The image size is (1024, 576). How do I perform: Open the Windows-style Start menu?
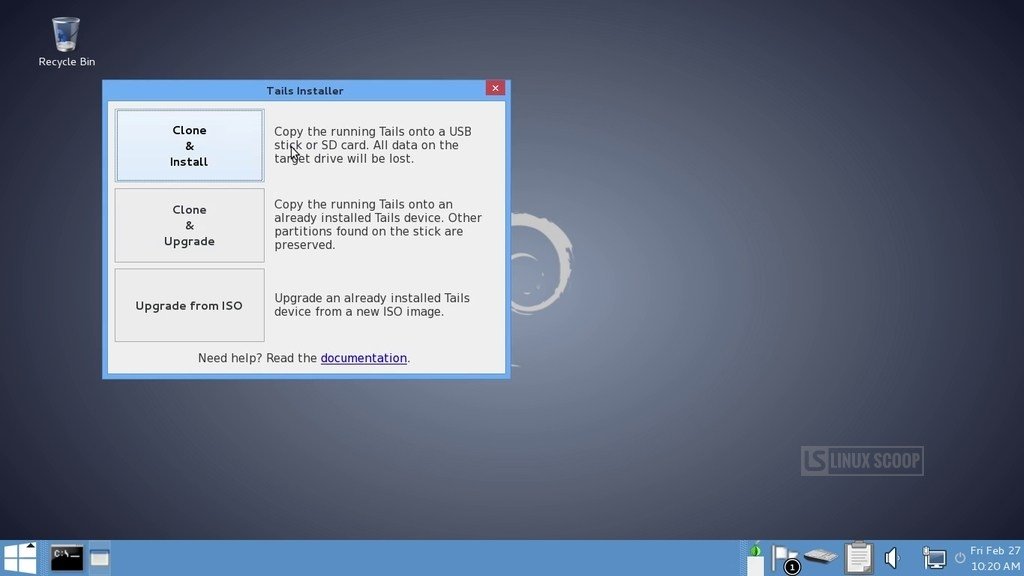click(20, 558)
